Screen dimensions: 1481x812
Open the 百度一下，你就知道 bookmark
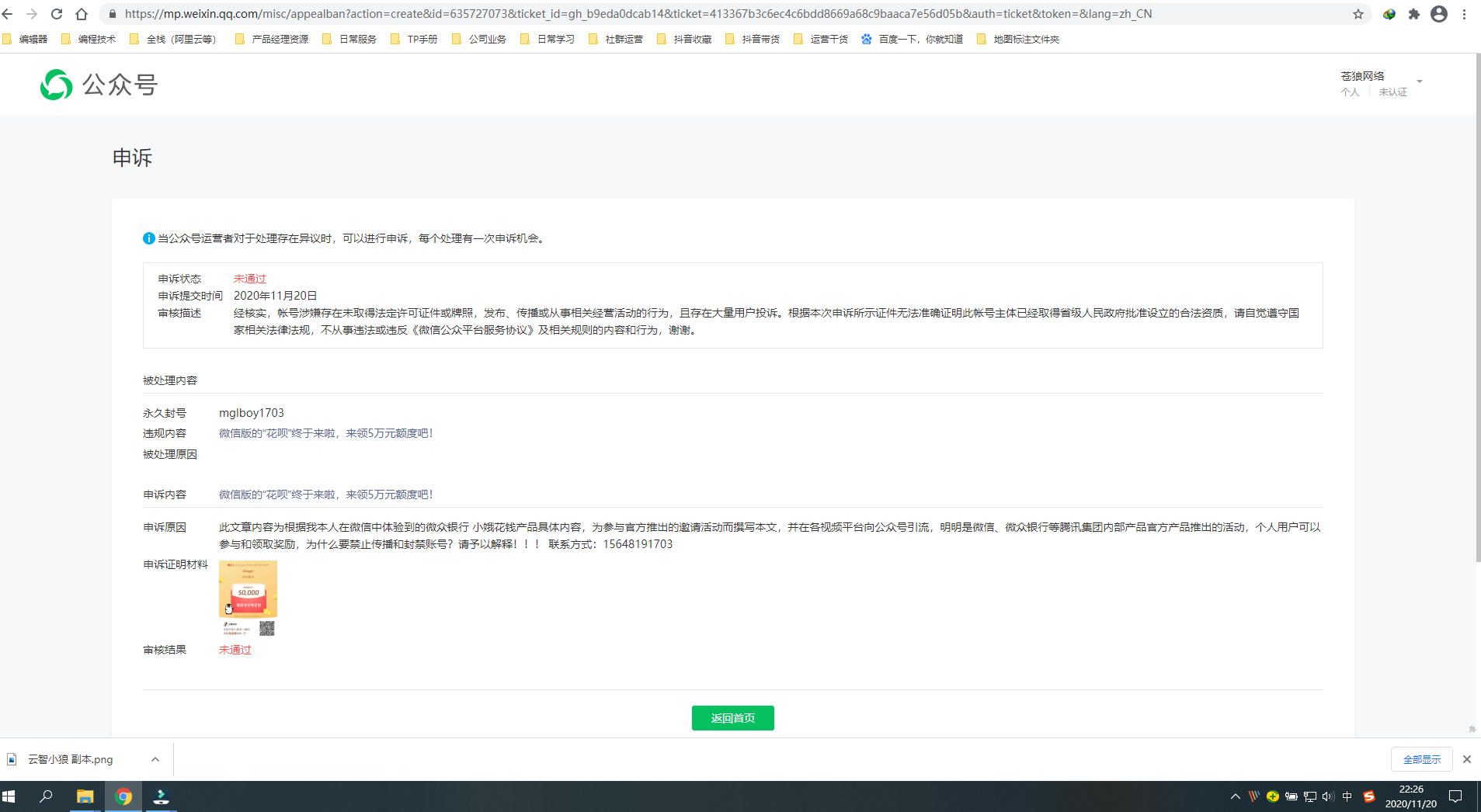(x=913, y=39)
